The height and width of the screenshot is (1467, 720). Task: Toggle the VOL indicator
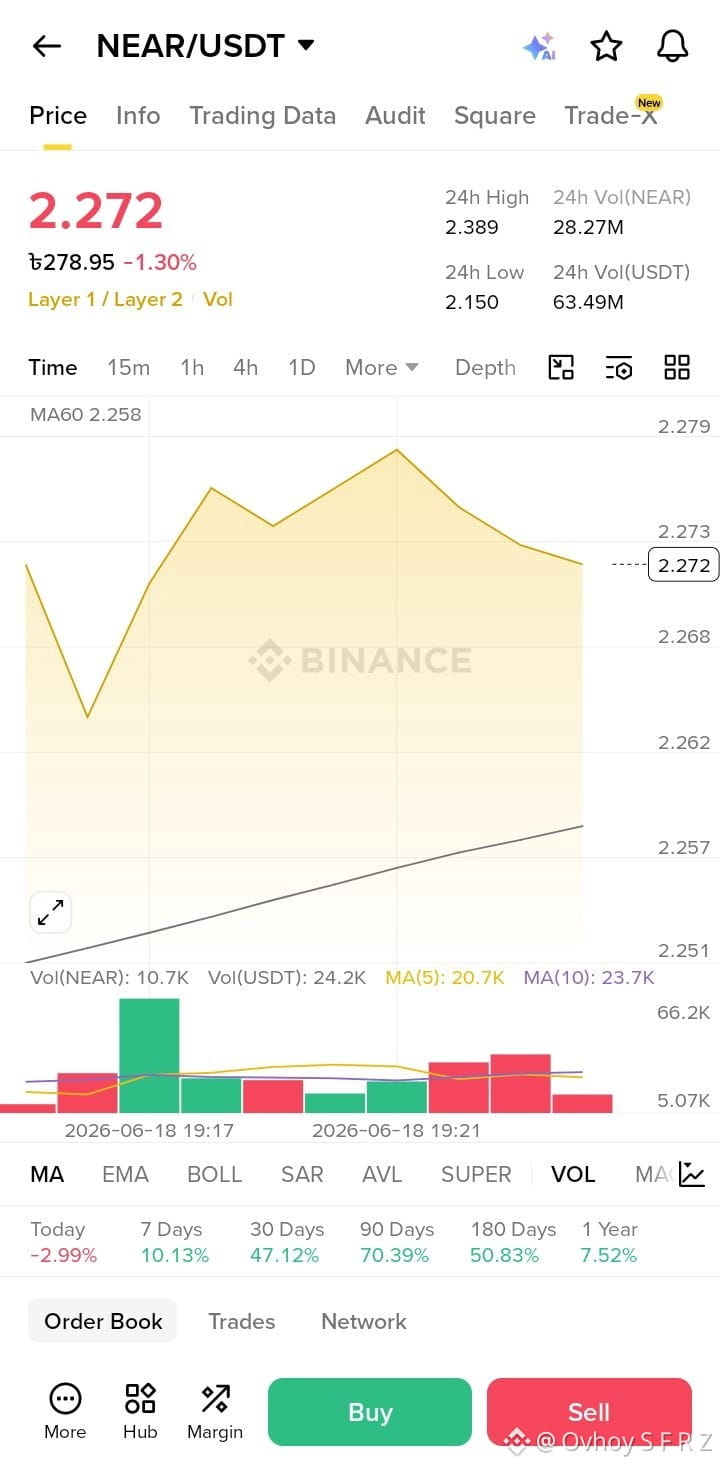(x=573, y=1174)
